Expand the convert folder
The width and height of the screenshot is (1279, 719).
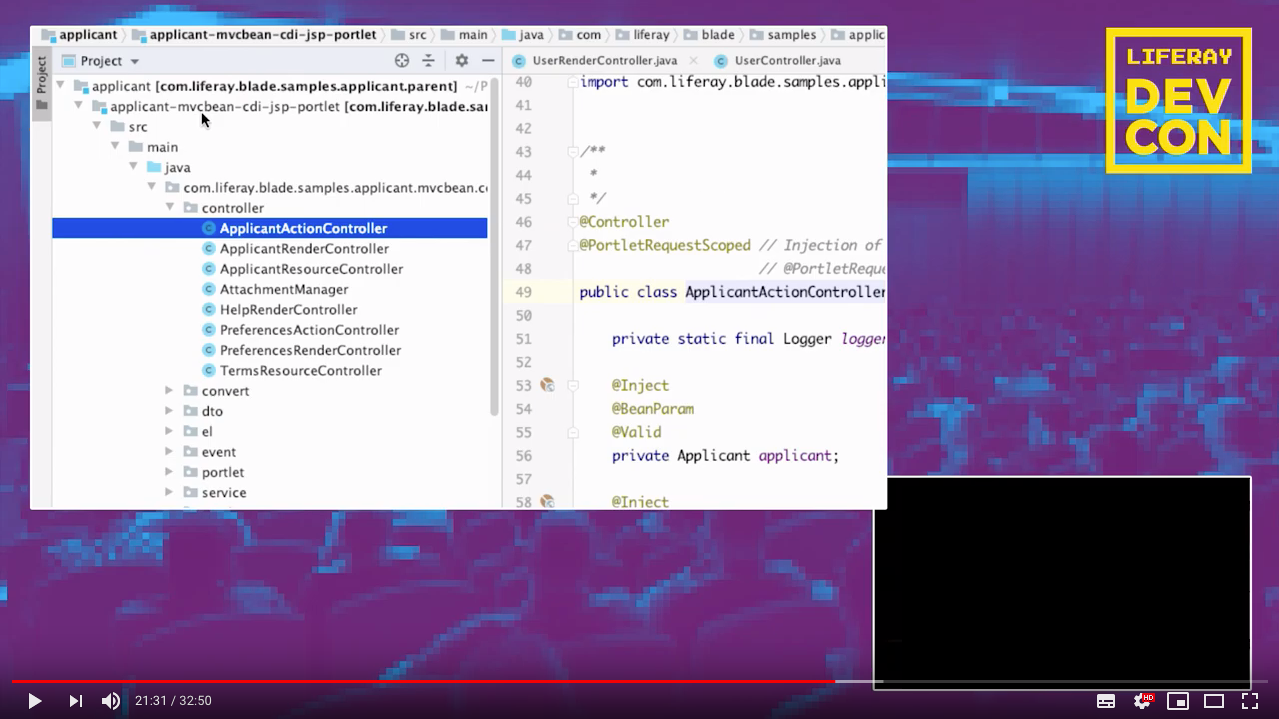coord(170,391)
